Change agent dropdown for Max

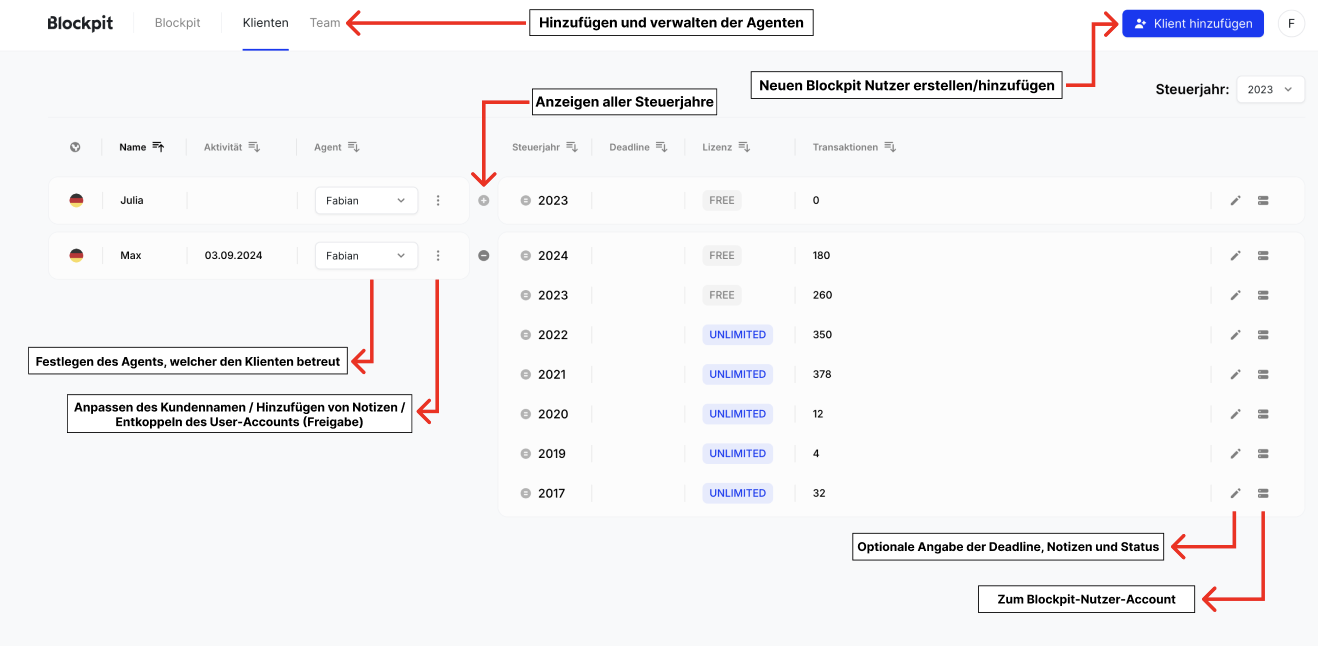(366, 256)
